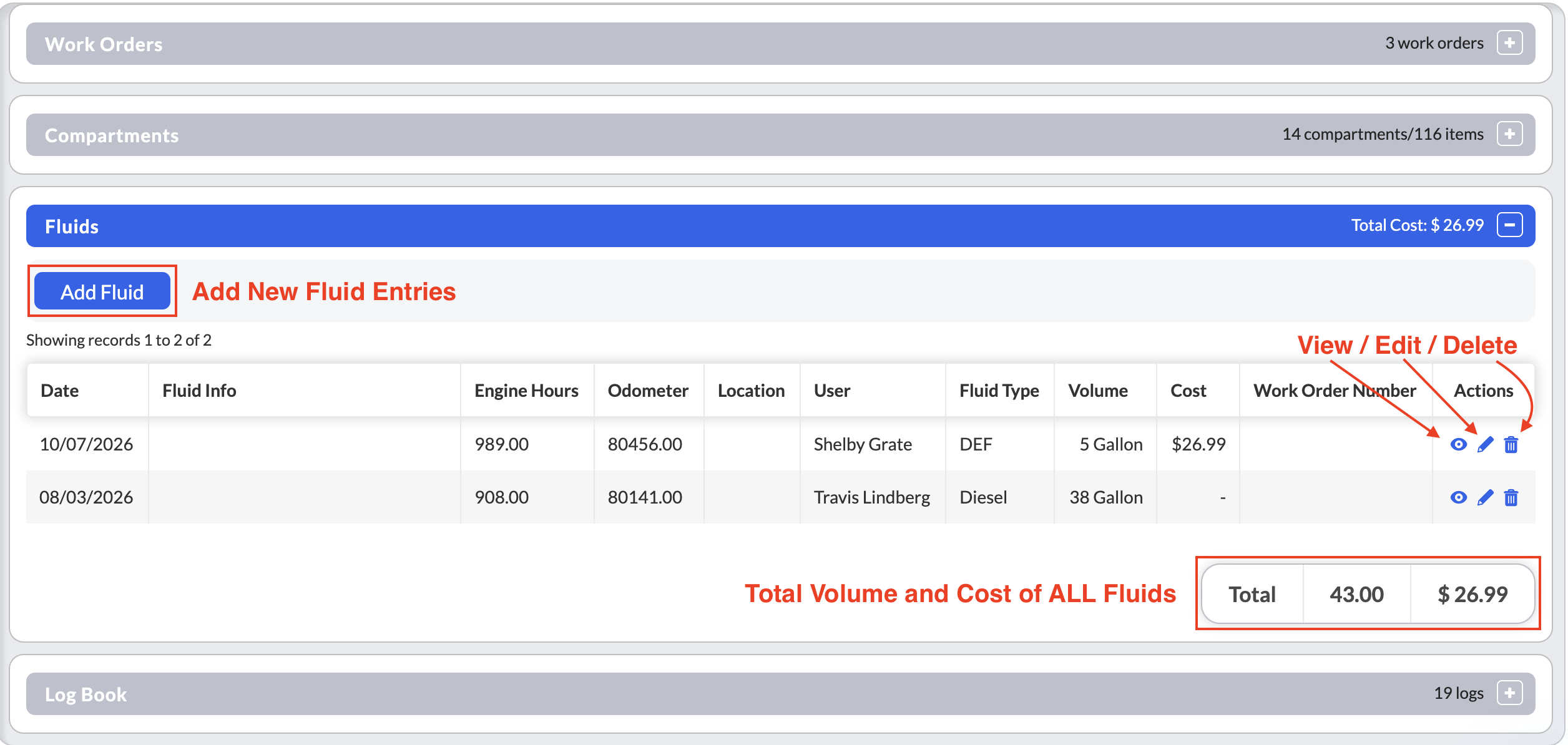
Task: Click the Travis Lindberg user cell
Action: pos(872,497)
